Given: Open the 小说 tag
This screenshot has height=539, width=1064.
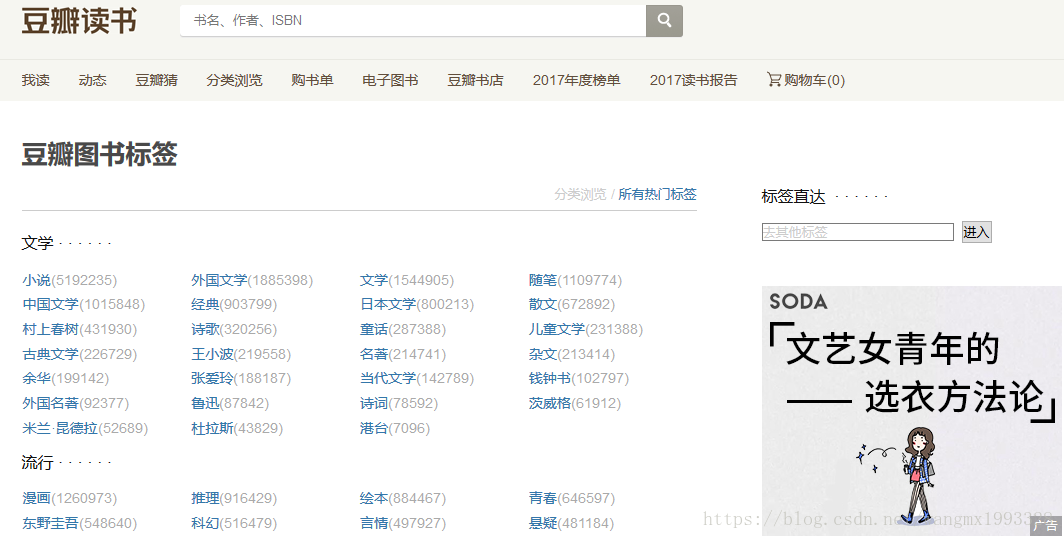Looking at the screenshot, I should [36, 280].
